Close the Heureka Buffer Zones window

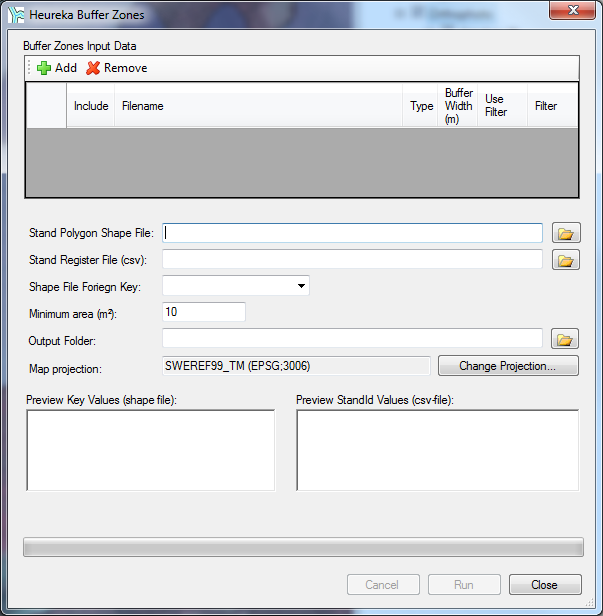pos(572,10)
